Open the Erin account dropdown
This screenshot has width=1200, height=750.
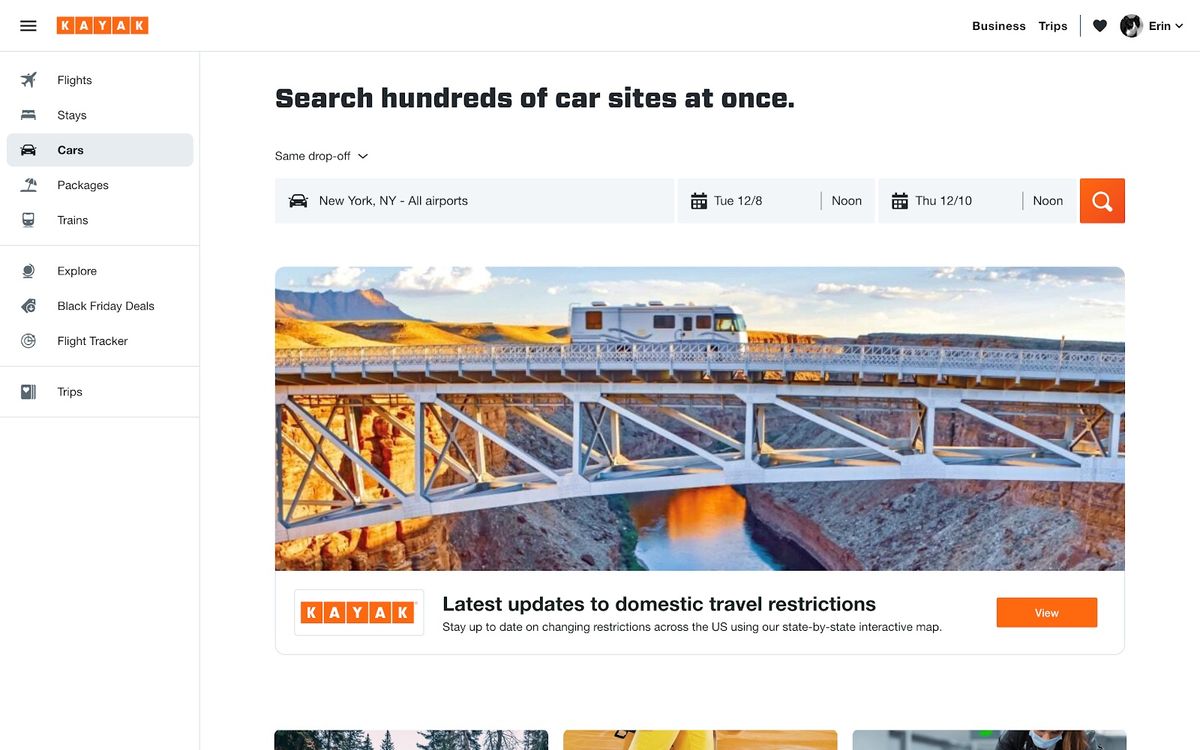point(1152,26)
